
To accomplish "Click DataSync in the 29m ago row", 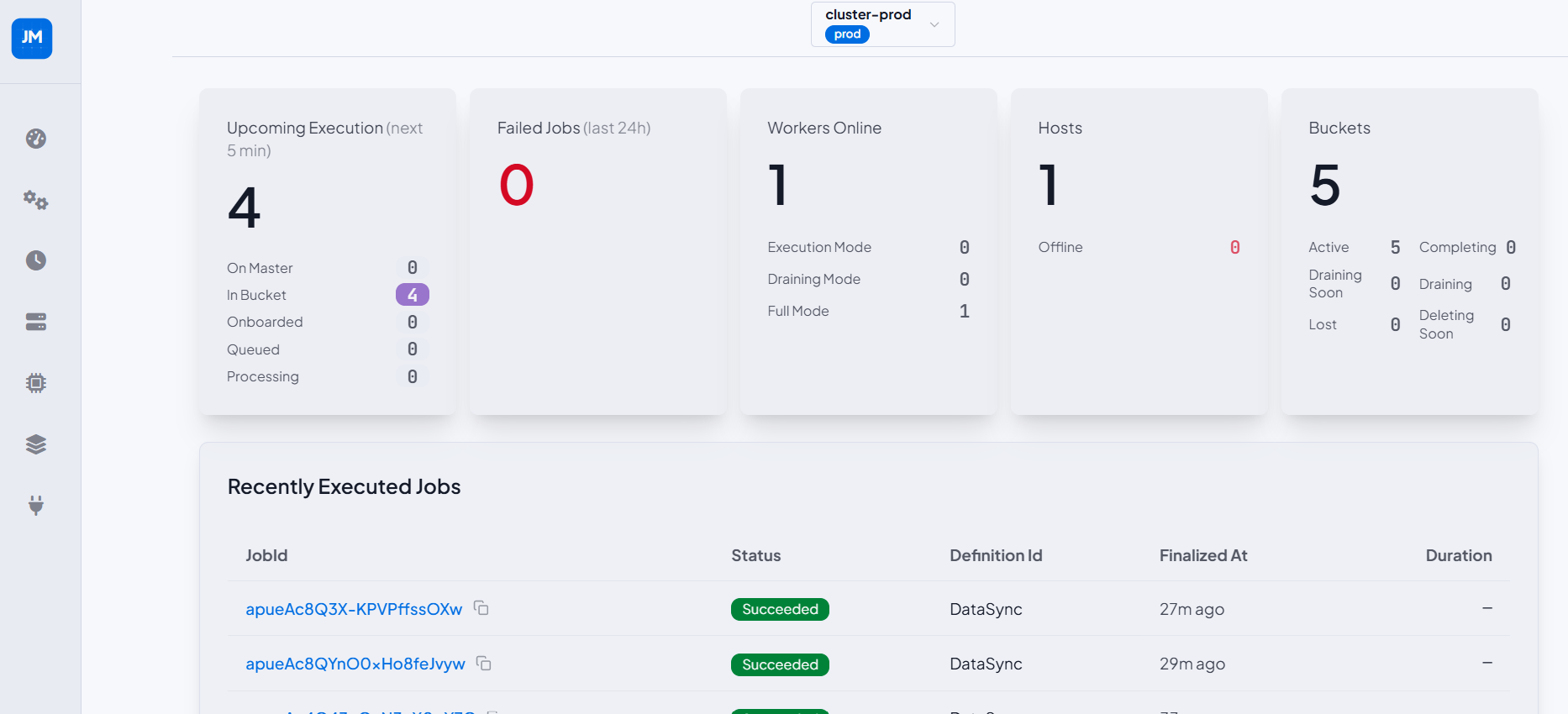I will [986, 664].
